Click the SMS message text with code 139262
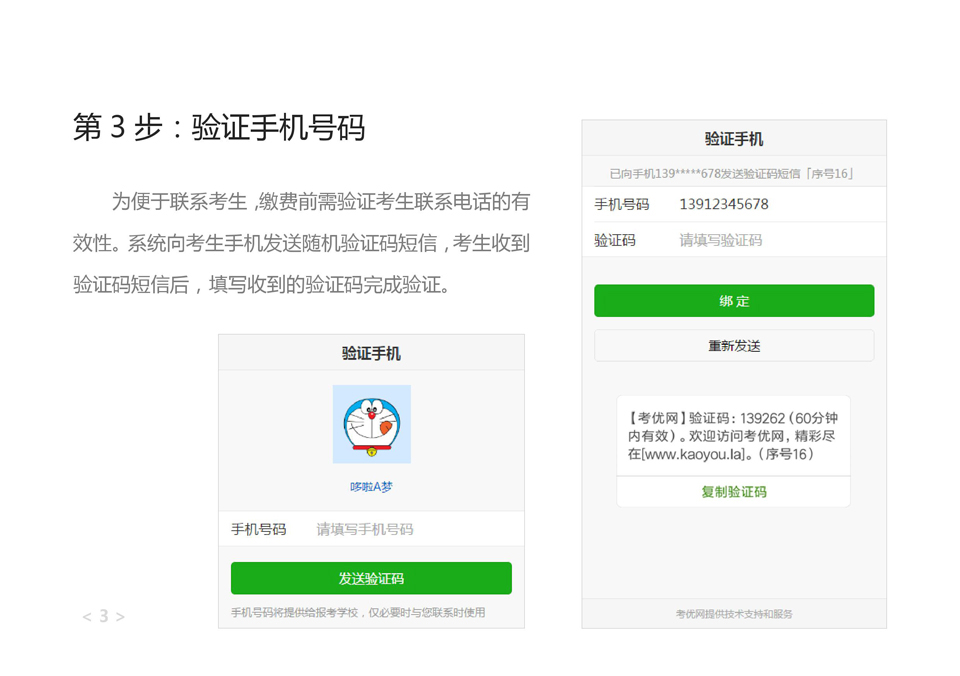The height and width of the screenshot is (676, 960). (733, 436)
